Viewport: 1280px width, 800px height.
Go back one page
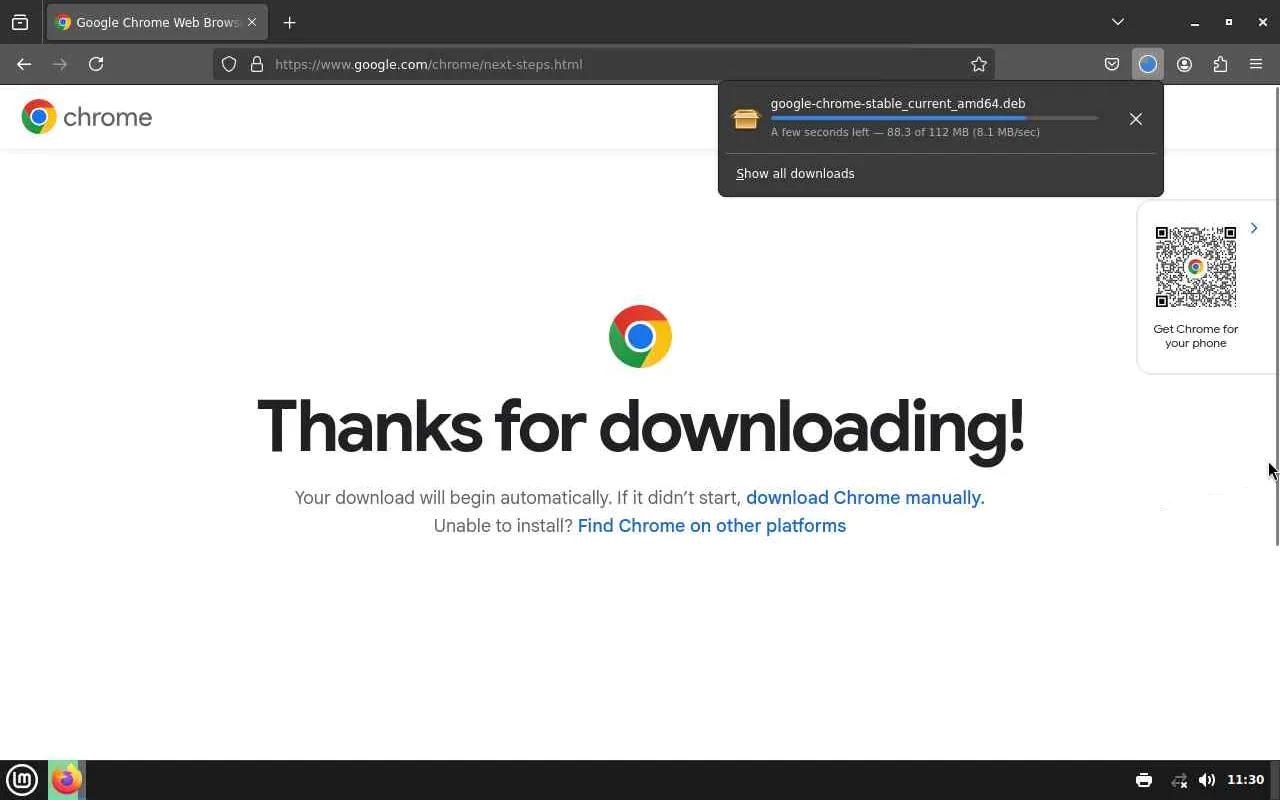pyautogui.click(x=24, y=64)
